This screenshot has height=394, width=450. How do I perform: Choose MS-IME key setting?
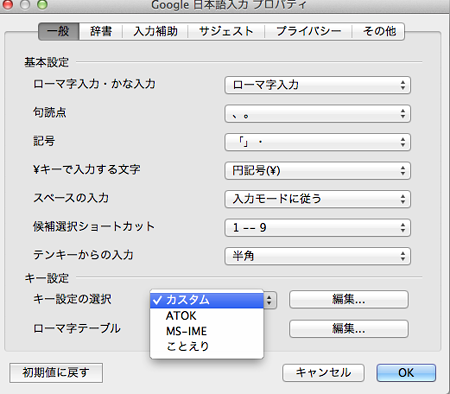207,331
